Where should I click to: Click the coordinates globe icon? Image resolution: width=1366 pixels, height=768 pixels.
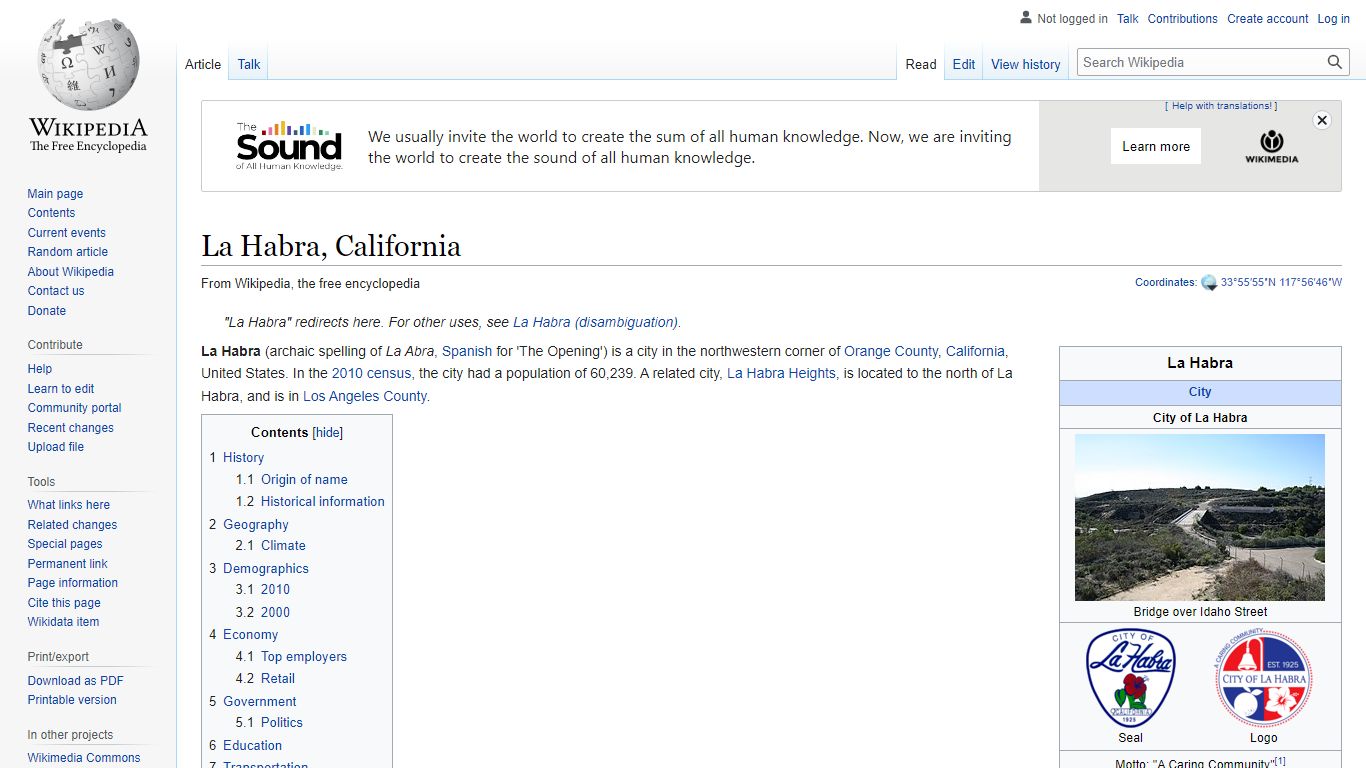pyautogui.click(x=1209, y=283)
